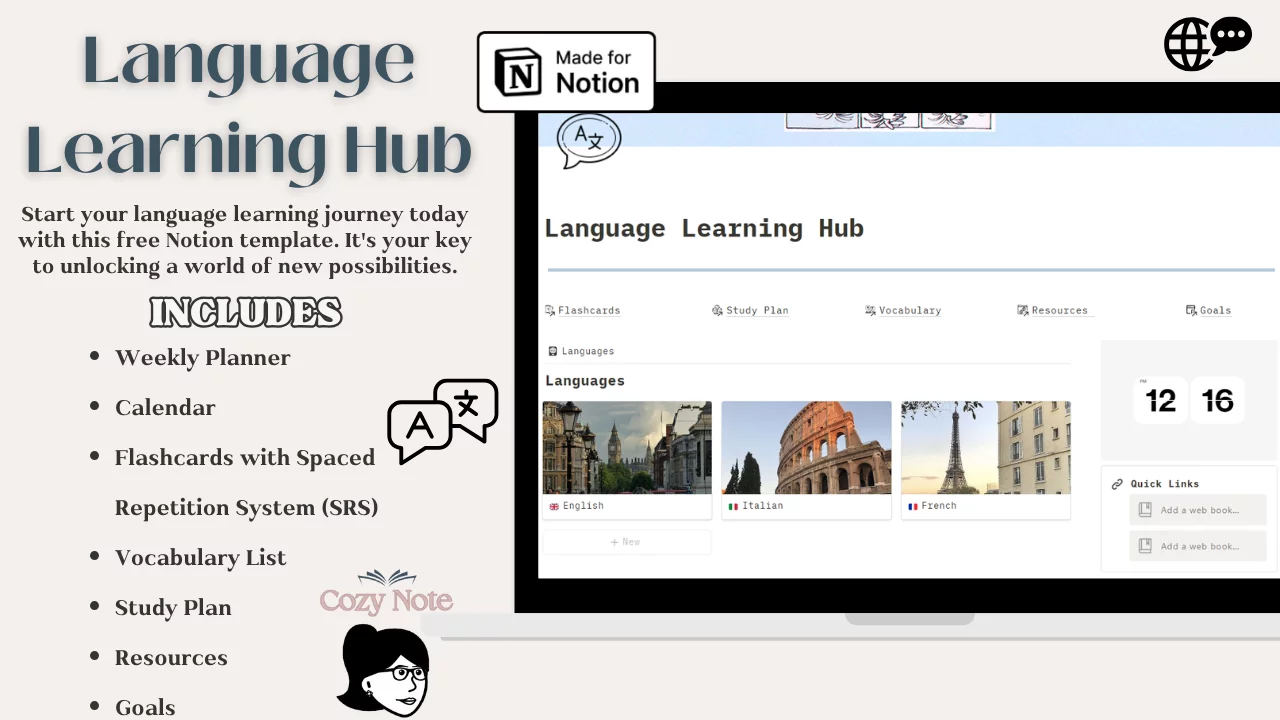Click the clock widget showing 12 16
The height and width of the screenshot is (720, 1280).
click(x=1189, y=401)
